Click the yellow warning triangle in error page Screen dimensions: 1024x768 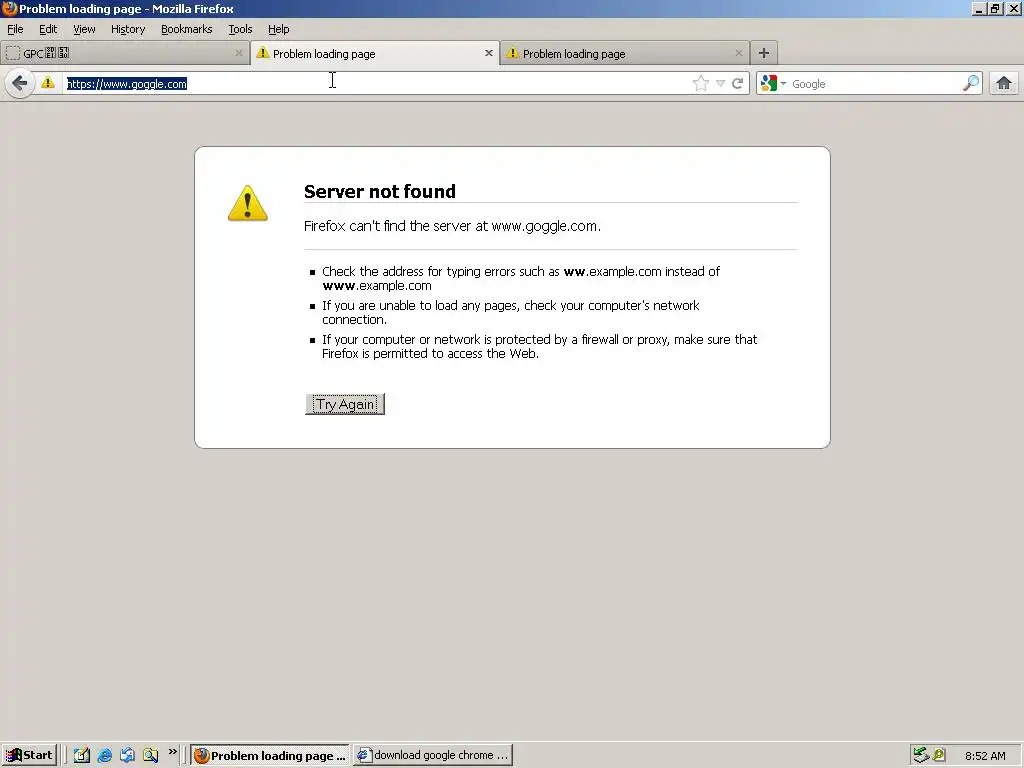click(x=248, y=203)
